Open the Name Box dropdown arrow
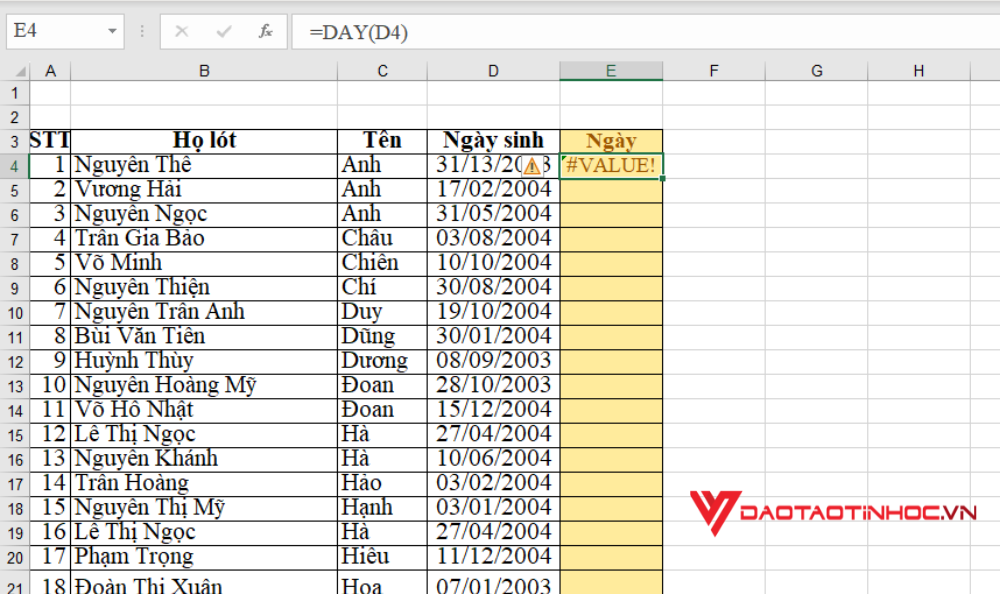 tap(111, 30)
